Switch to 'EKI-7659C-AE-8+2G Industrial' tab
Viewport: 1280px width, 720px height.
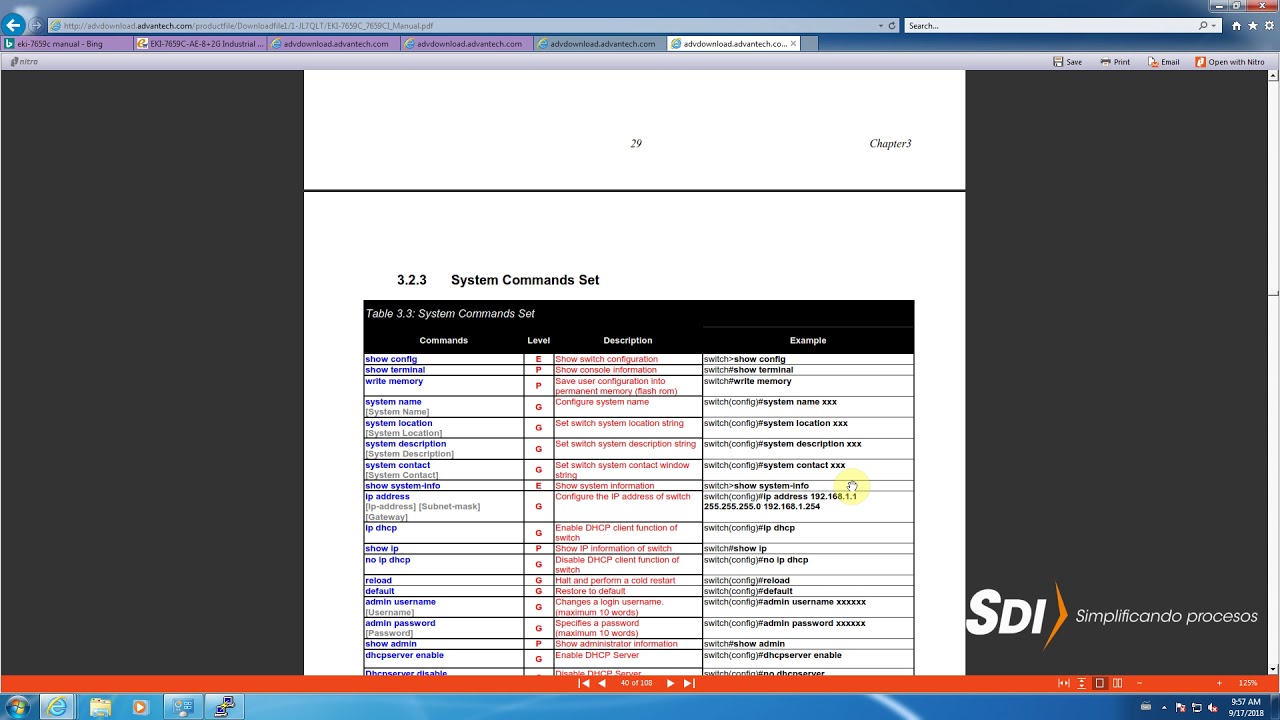click(200, 44)
